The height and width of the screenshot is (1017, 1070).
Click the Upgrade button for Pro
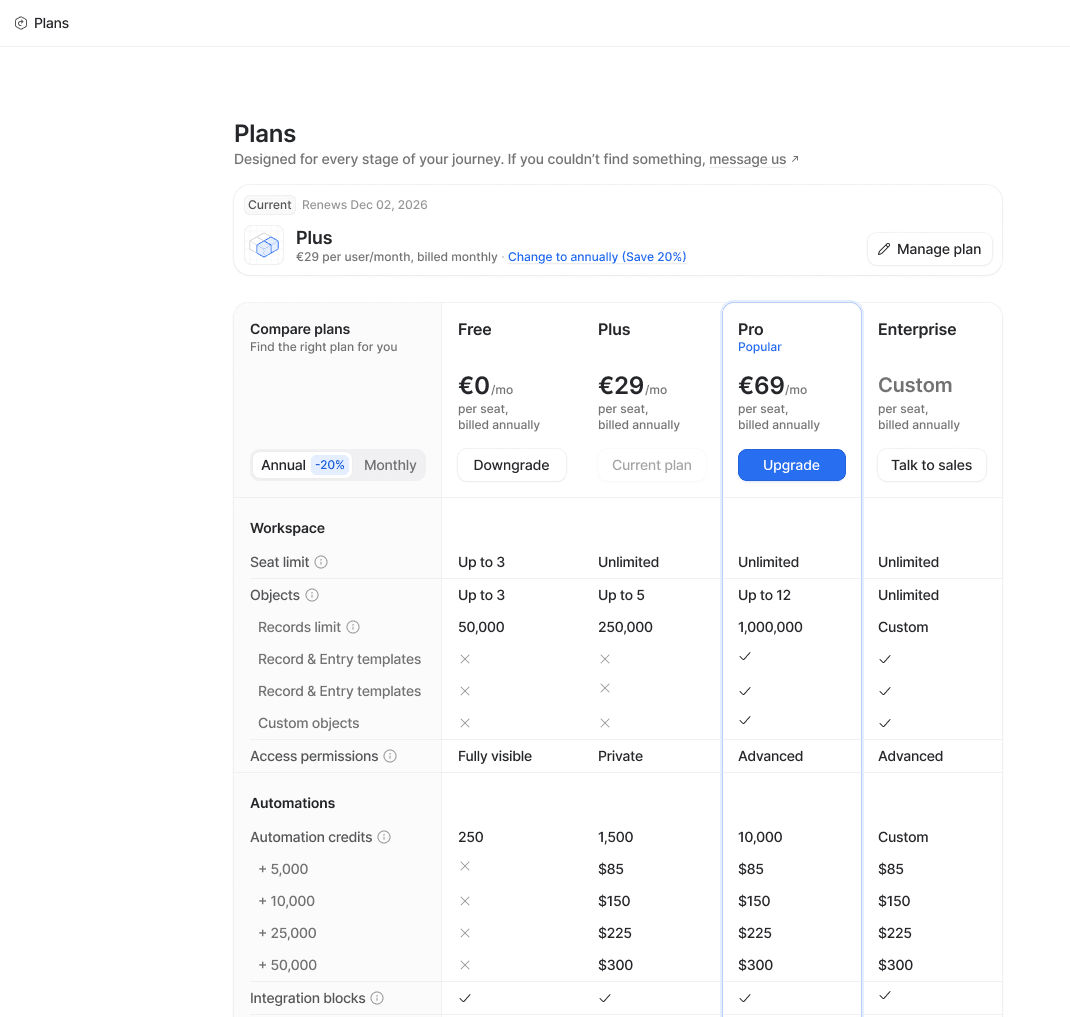[x=791, y=465]
